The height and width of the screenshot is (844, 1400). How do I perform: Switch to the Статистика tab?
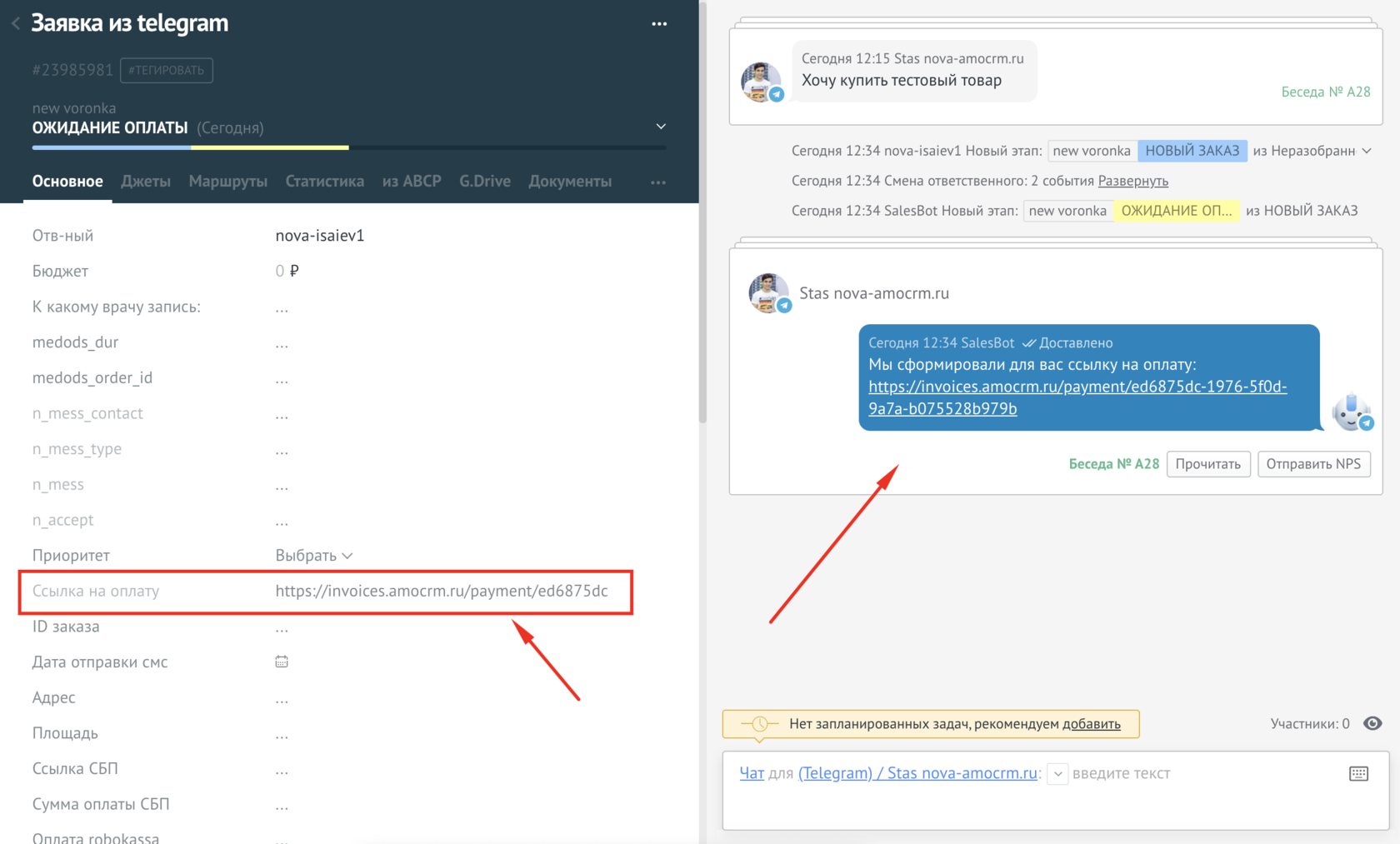point(324,181)
